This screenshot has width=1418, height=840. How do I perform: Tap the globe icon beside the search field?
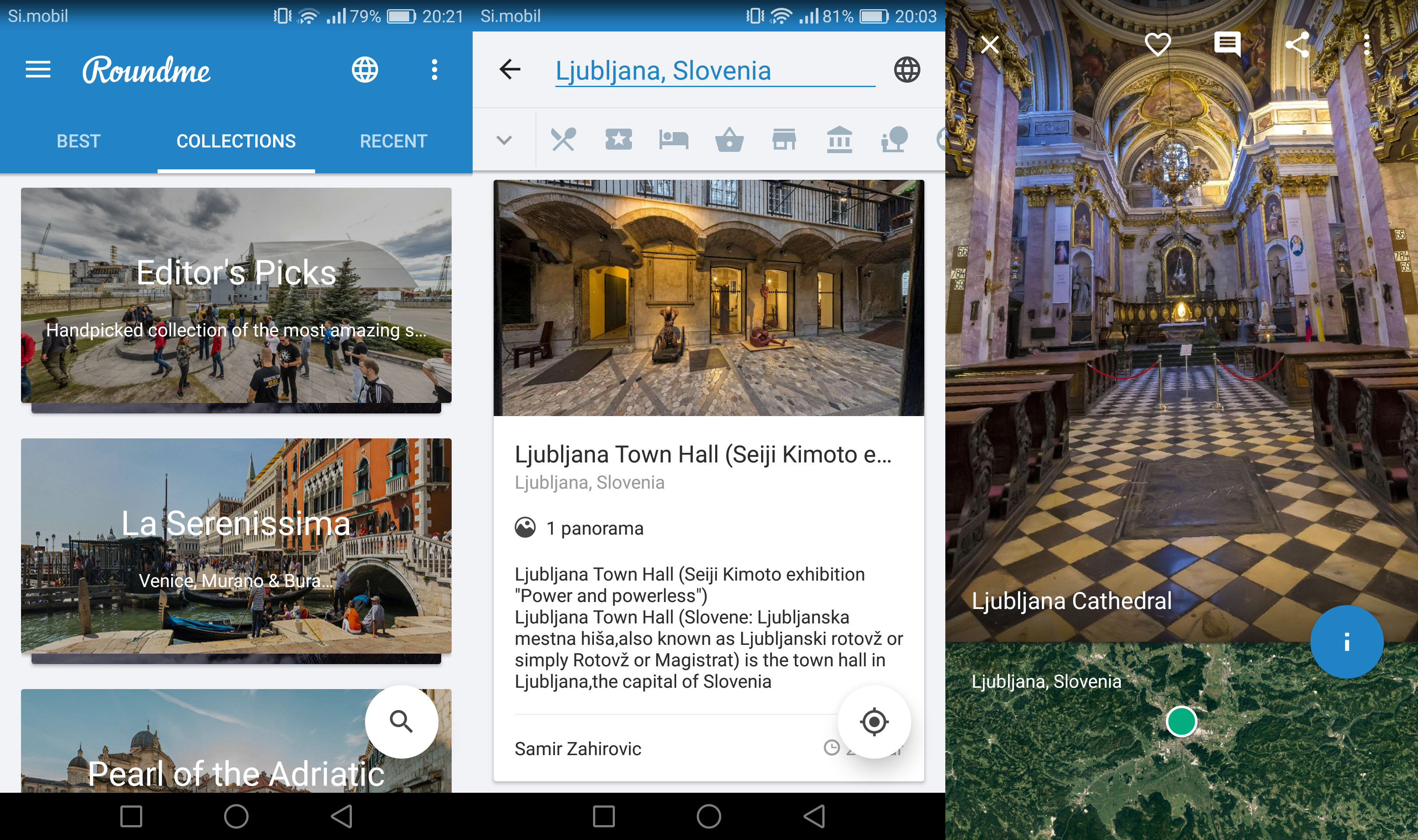[x=907, y=70]
